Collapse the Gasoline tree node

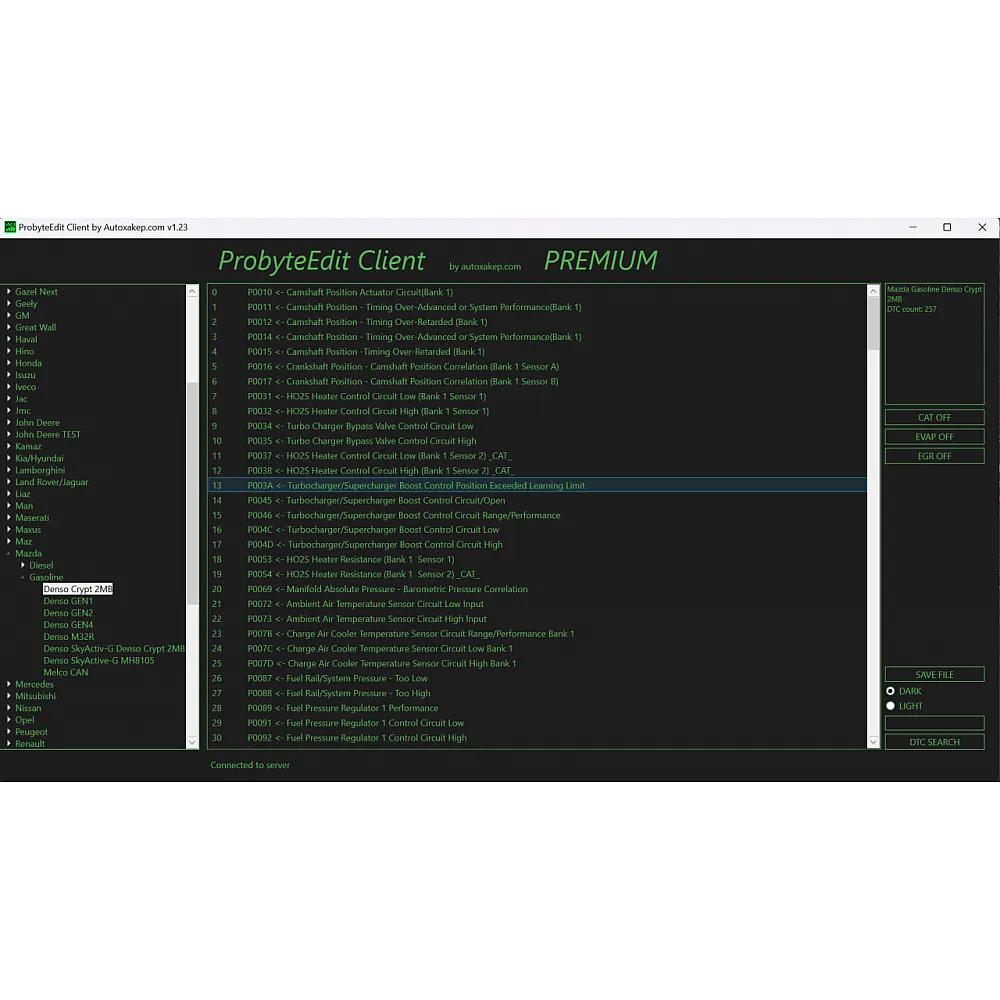23,578
